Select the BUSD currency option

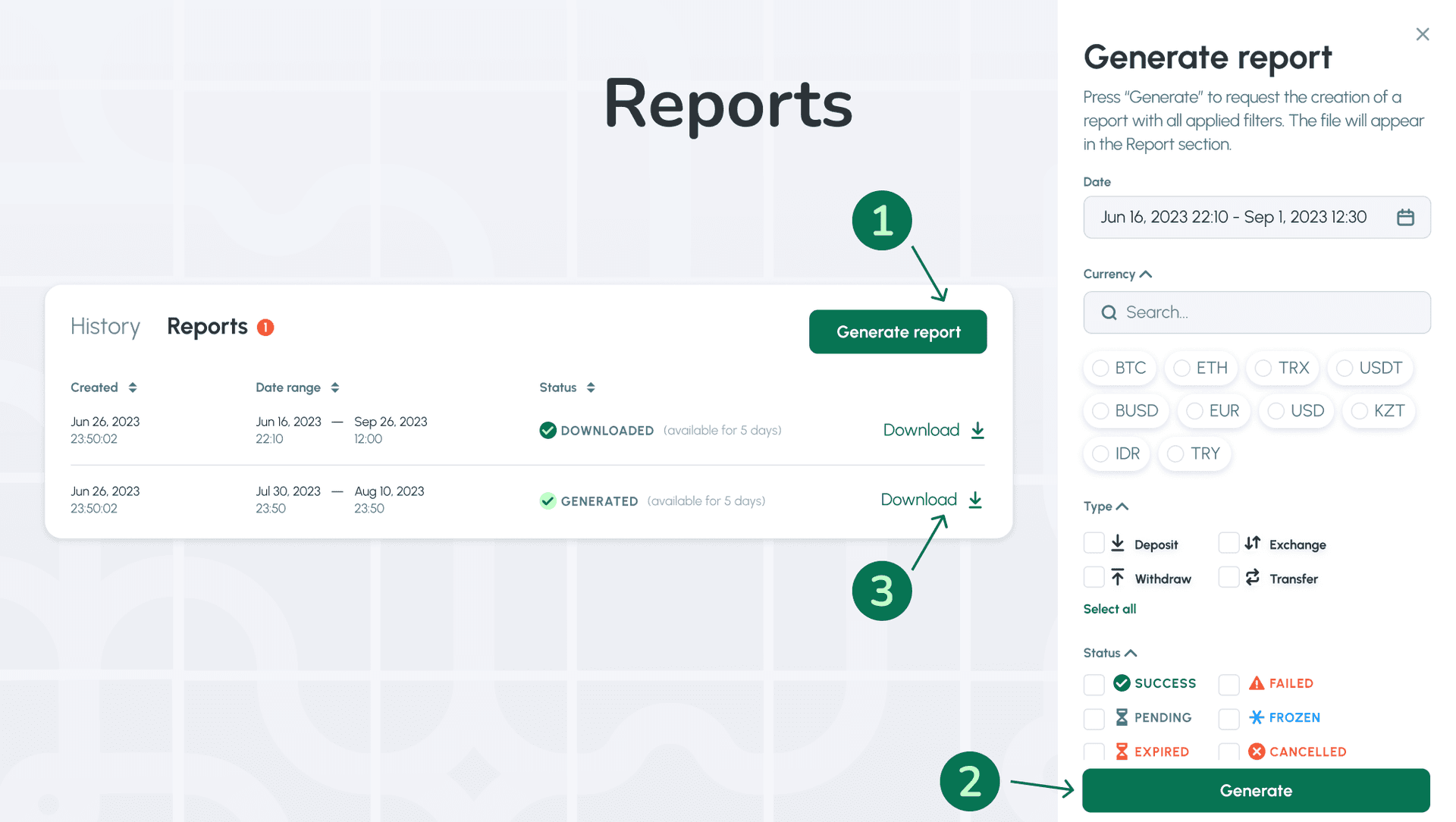[x=1126, y=411]
